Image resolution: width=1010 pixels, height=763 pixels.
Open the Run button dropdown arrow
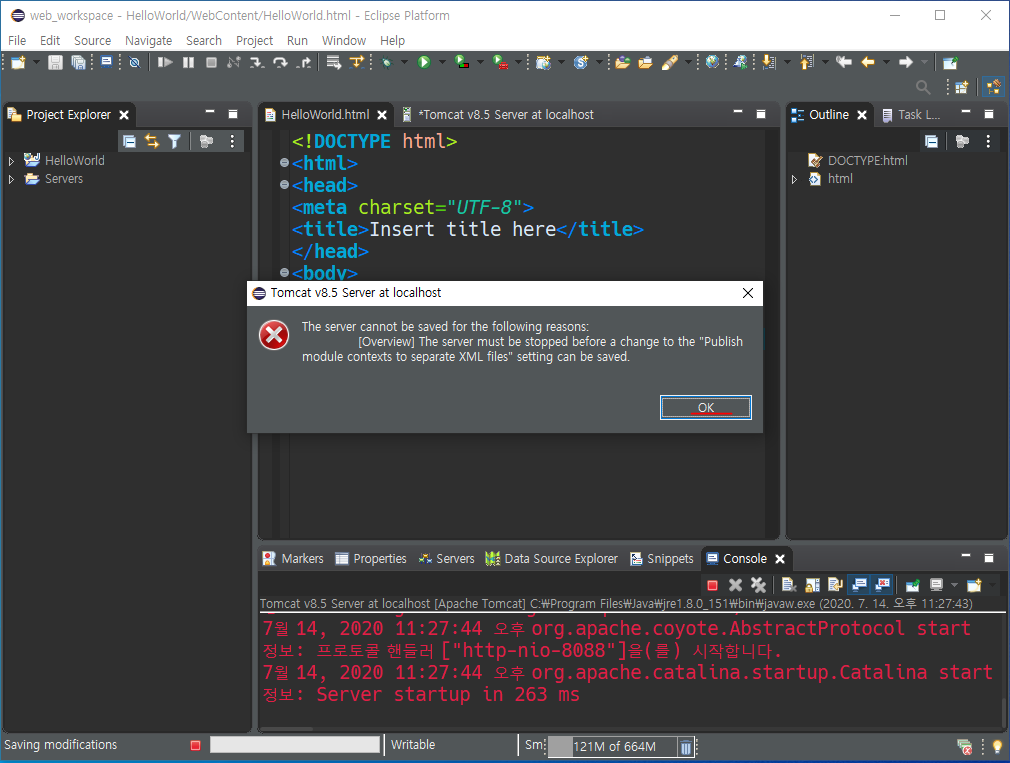pyautogui.click(x=442, y=62)
